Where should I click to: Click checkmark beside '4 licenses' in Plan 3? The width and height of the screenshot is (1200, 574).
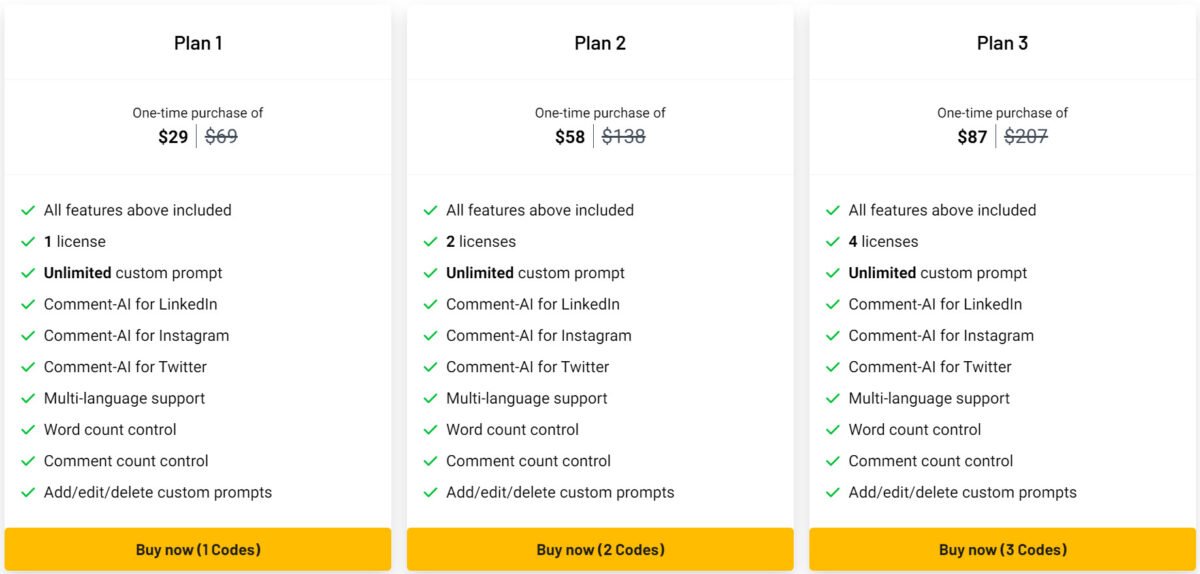pos(832,242)
